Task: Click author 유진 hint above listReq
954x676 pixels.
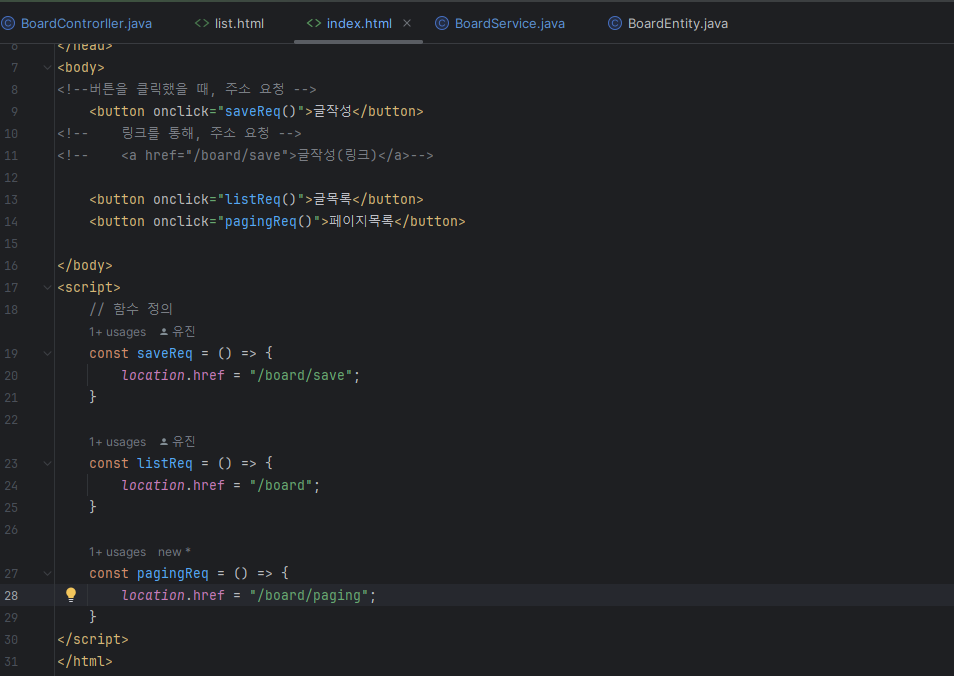Action: click(x=178, y=442)
